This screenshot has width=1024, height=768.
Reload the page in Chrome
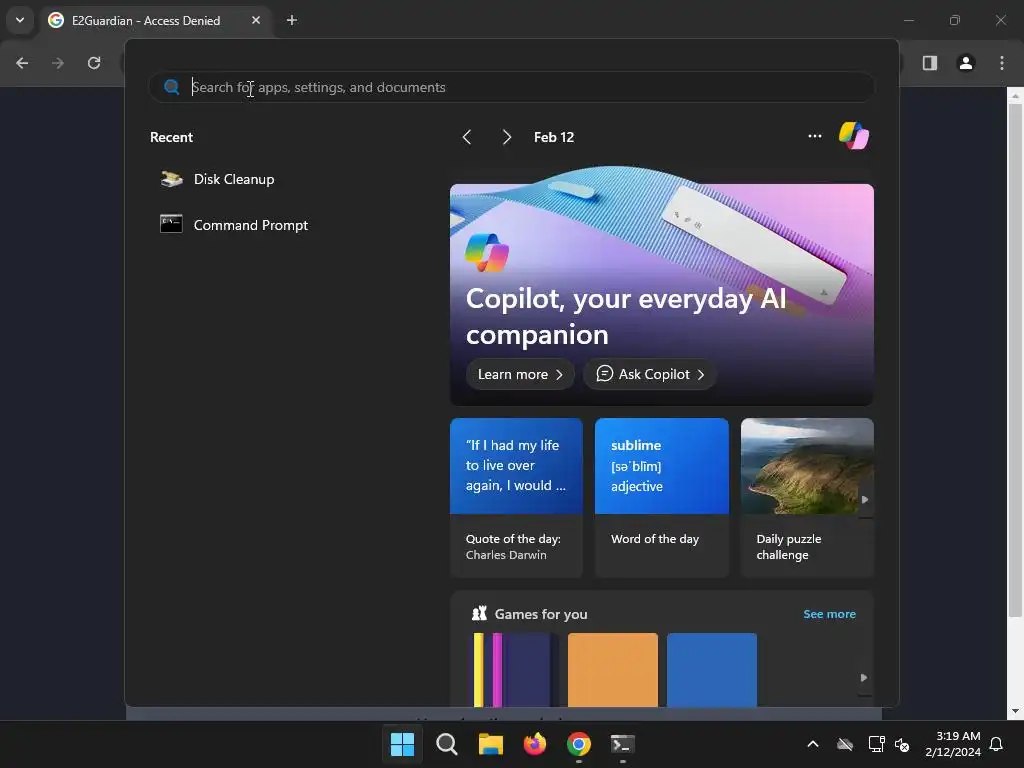(x=94, y=63)
